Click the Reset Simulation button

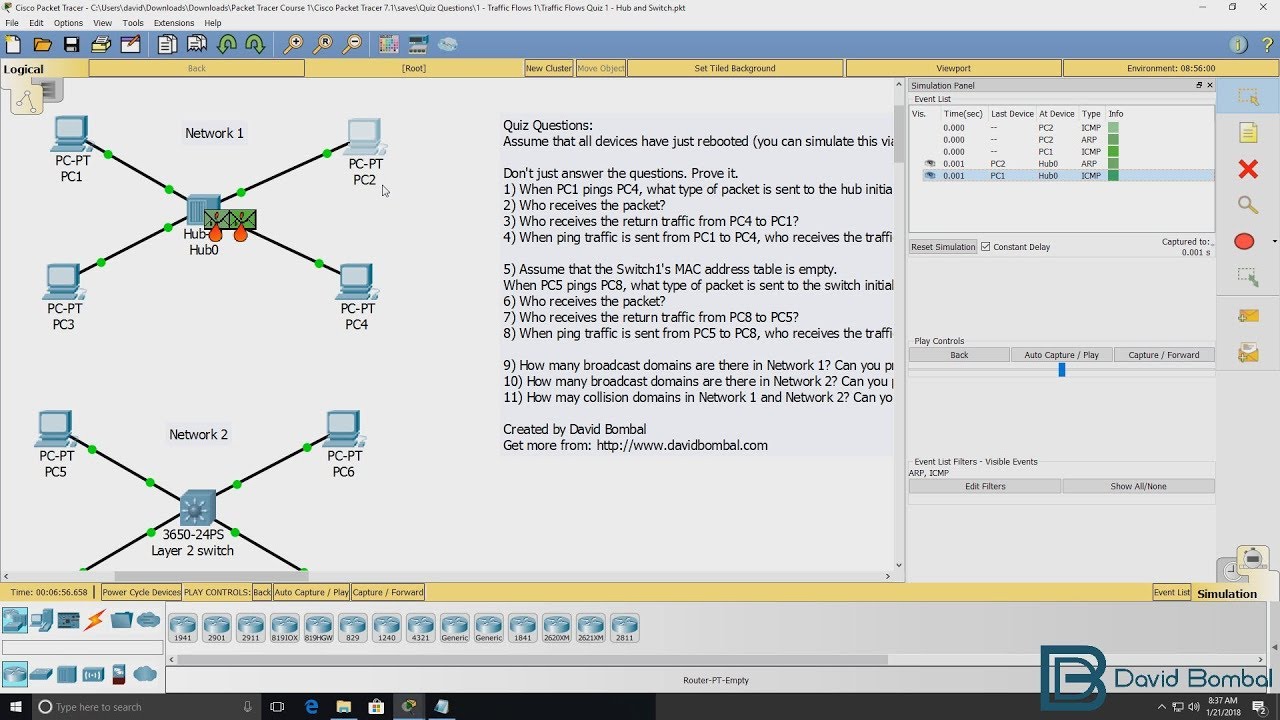pyautogui.click(x=942, y=247)
